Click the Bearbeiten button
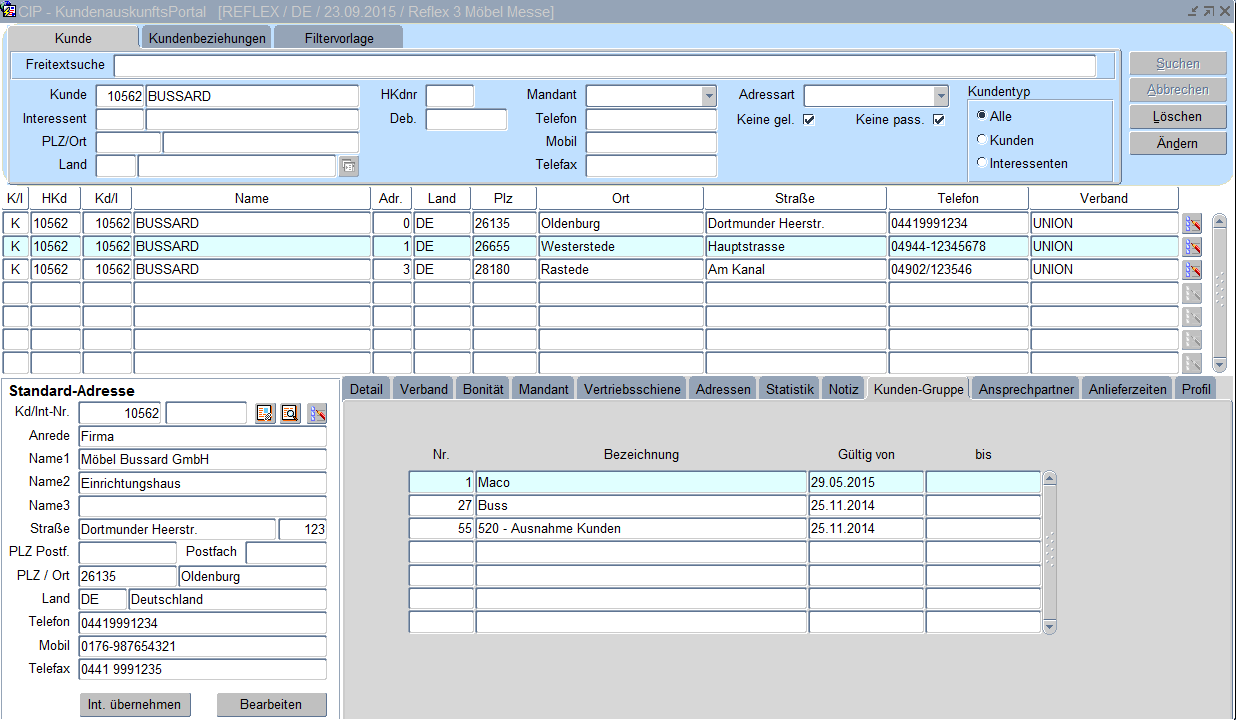This screenshot has height=720, width=1236. coord(271,705)
